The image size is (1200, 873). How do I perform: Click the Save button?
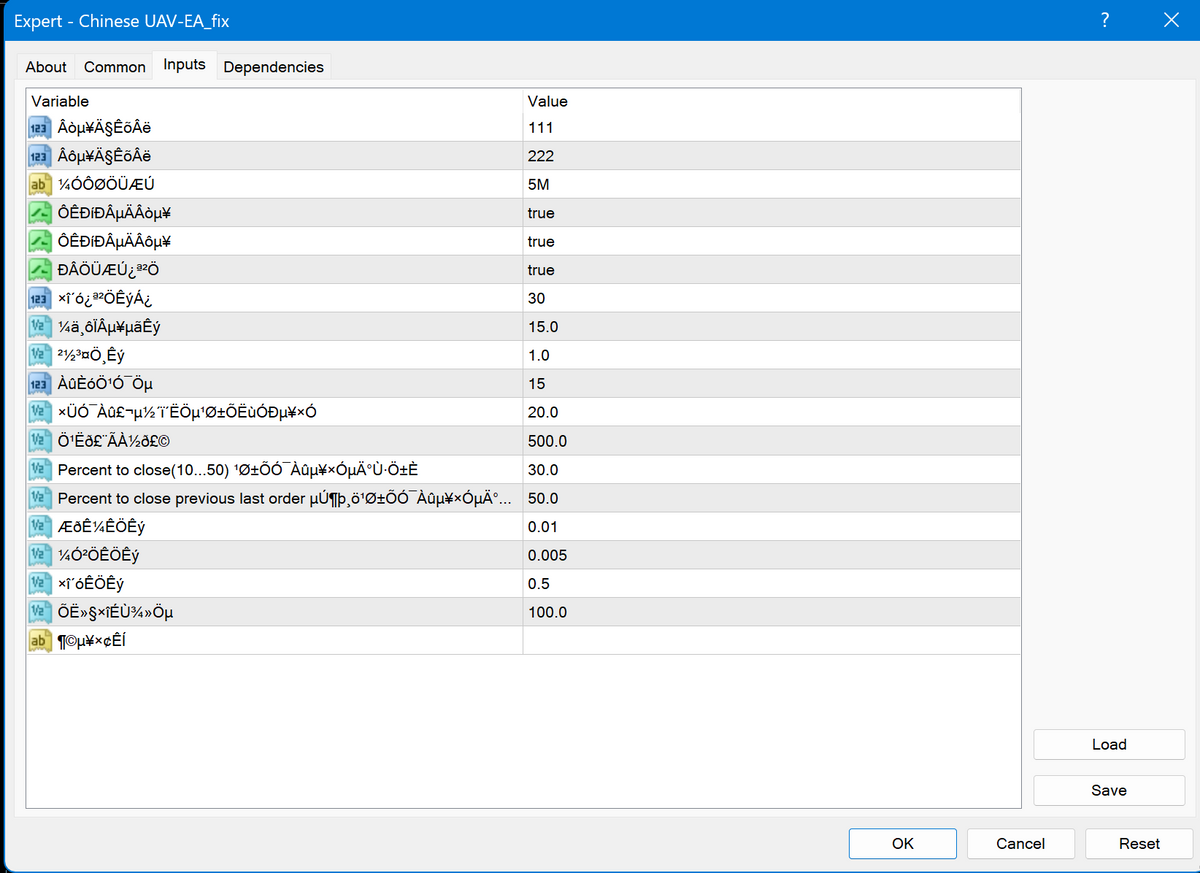tap(1109, 790)
